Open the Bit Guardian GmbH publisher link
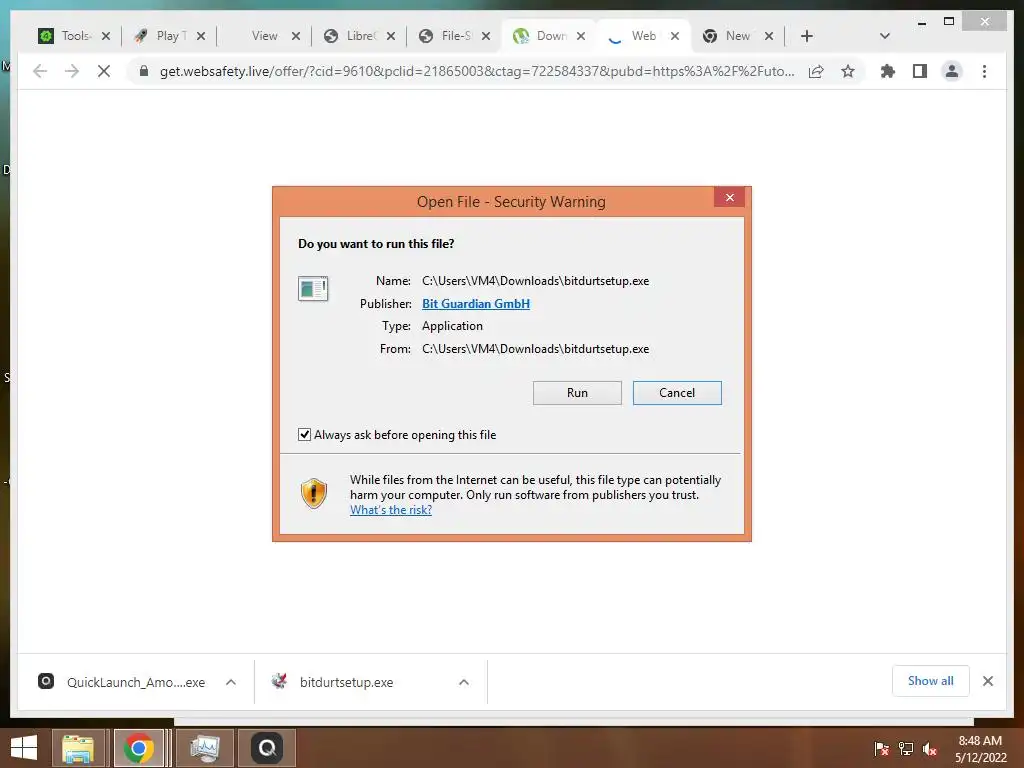 pyautogui.click(x=475, y=304)
